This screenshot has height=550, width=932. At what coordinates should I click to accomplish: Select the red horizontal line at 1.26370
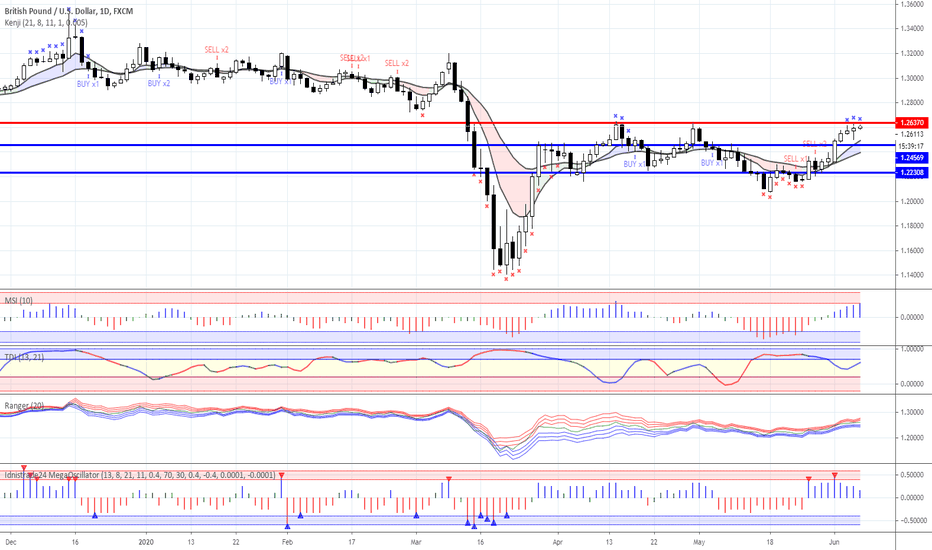(x=447, y=123)
